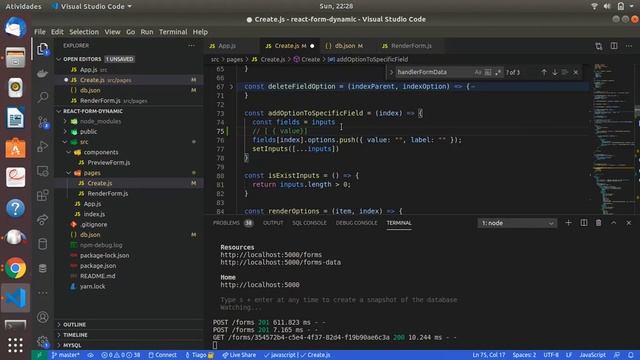Open the Source Control view
The image size is (640, 360).
point(42,122)
